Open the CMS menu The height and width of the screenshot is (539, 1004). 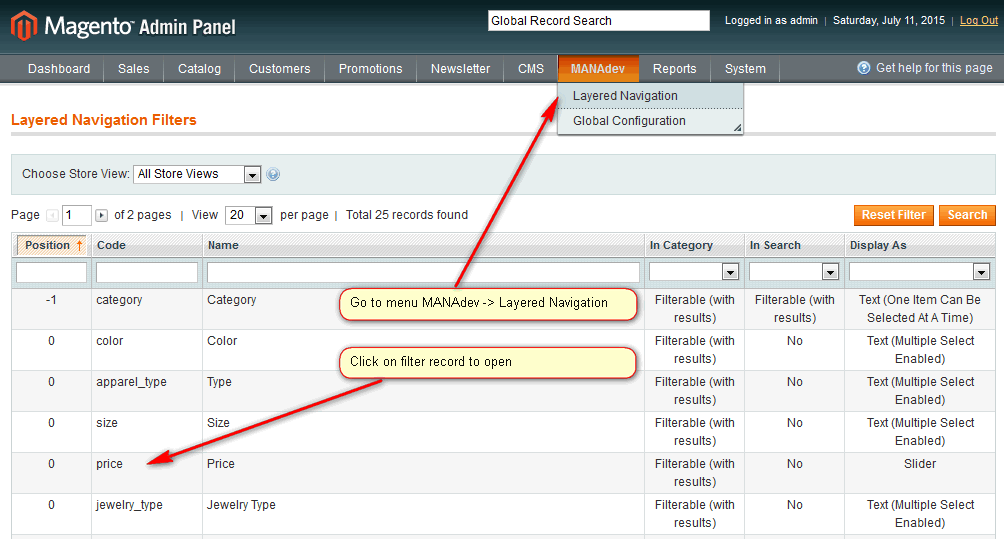tap(531, 68)
